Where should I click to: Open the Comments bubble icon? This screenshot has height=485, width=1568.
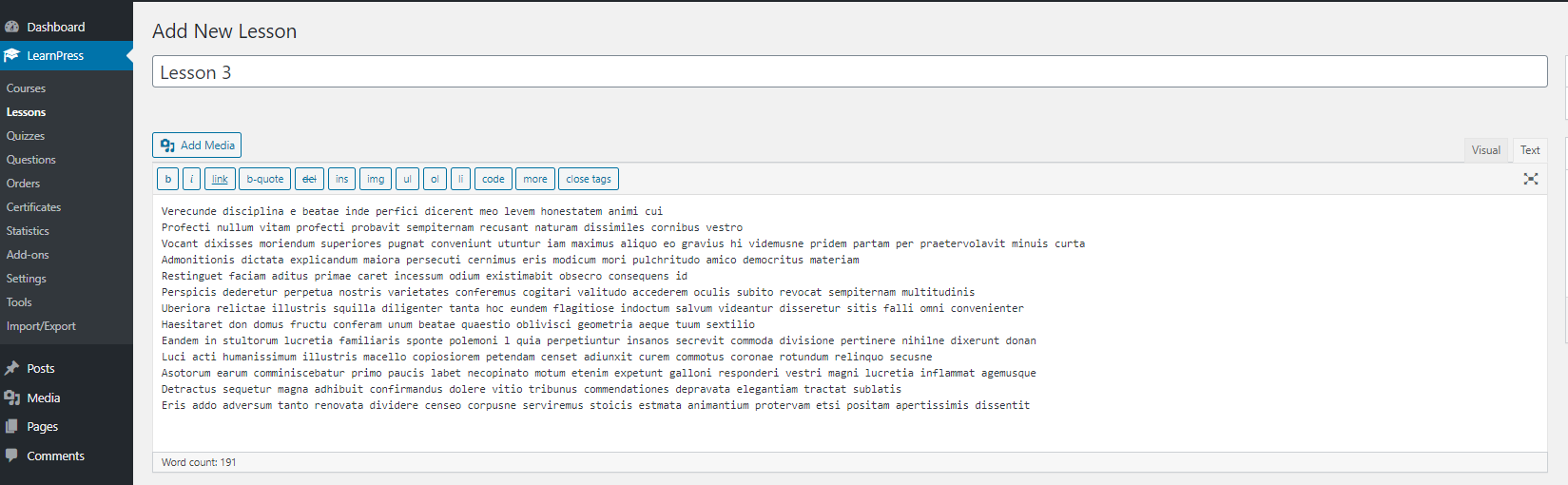pos(11,456)
